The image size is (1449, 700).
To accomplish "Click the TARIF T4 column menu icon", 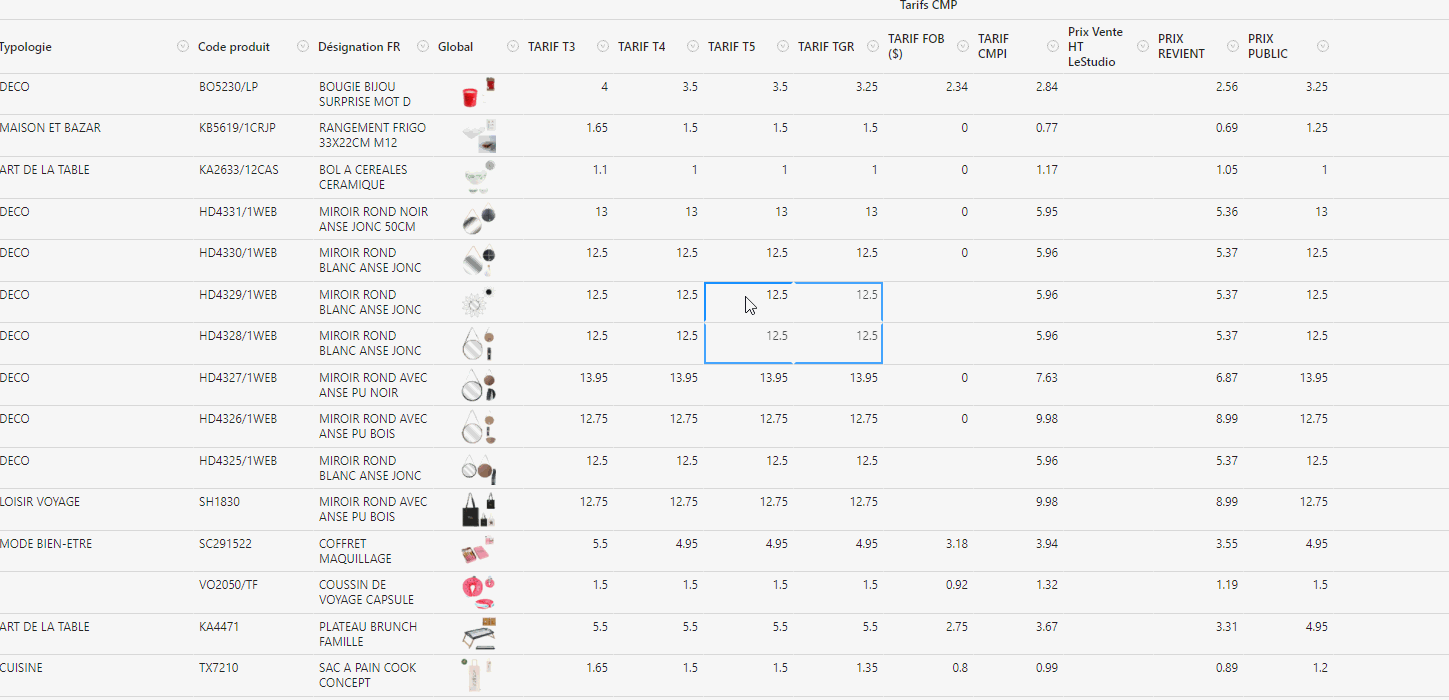I will coord(692,46).
